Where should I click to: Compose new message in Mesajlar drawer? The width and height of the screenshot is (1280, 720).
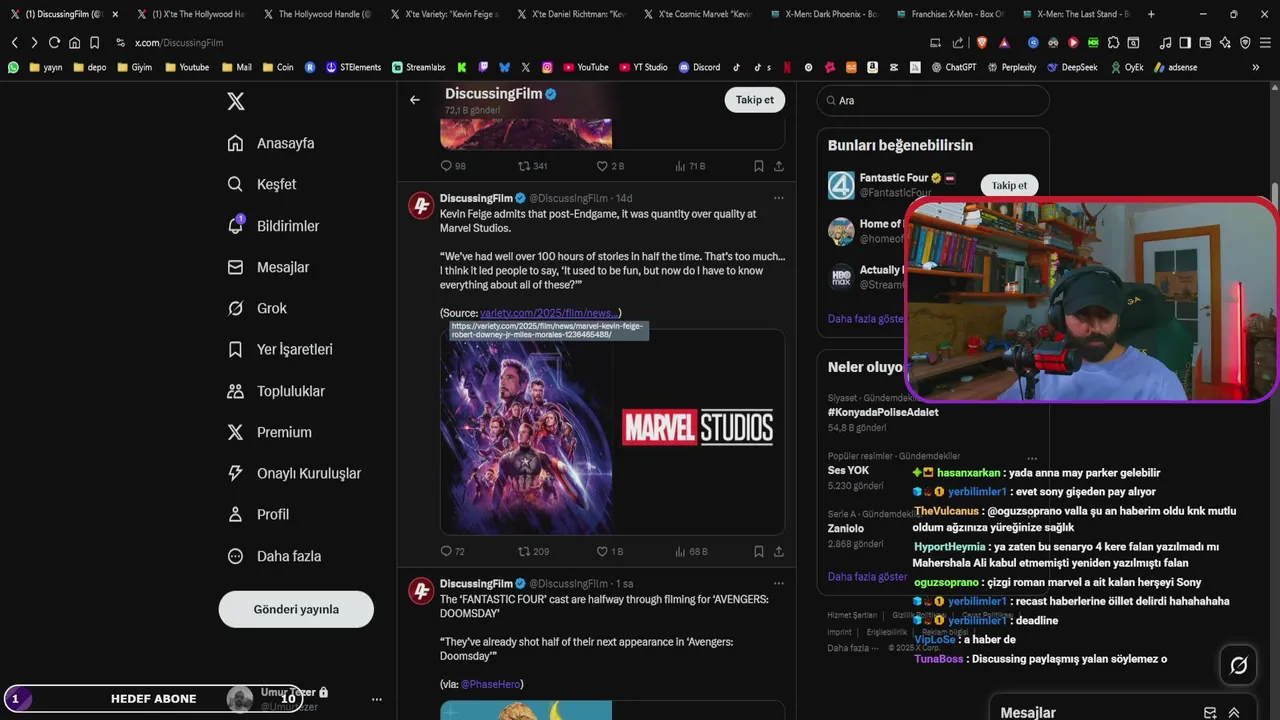(1210, 713)
